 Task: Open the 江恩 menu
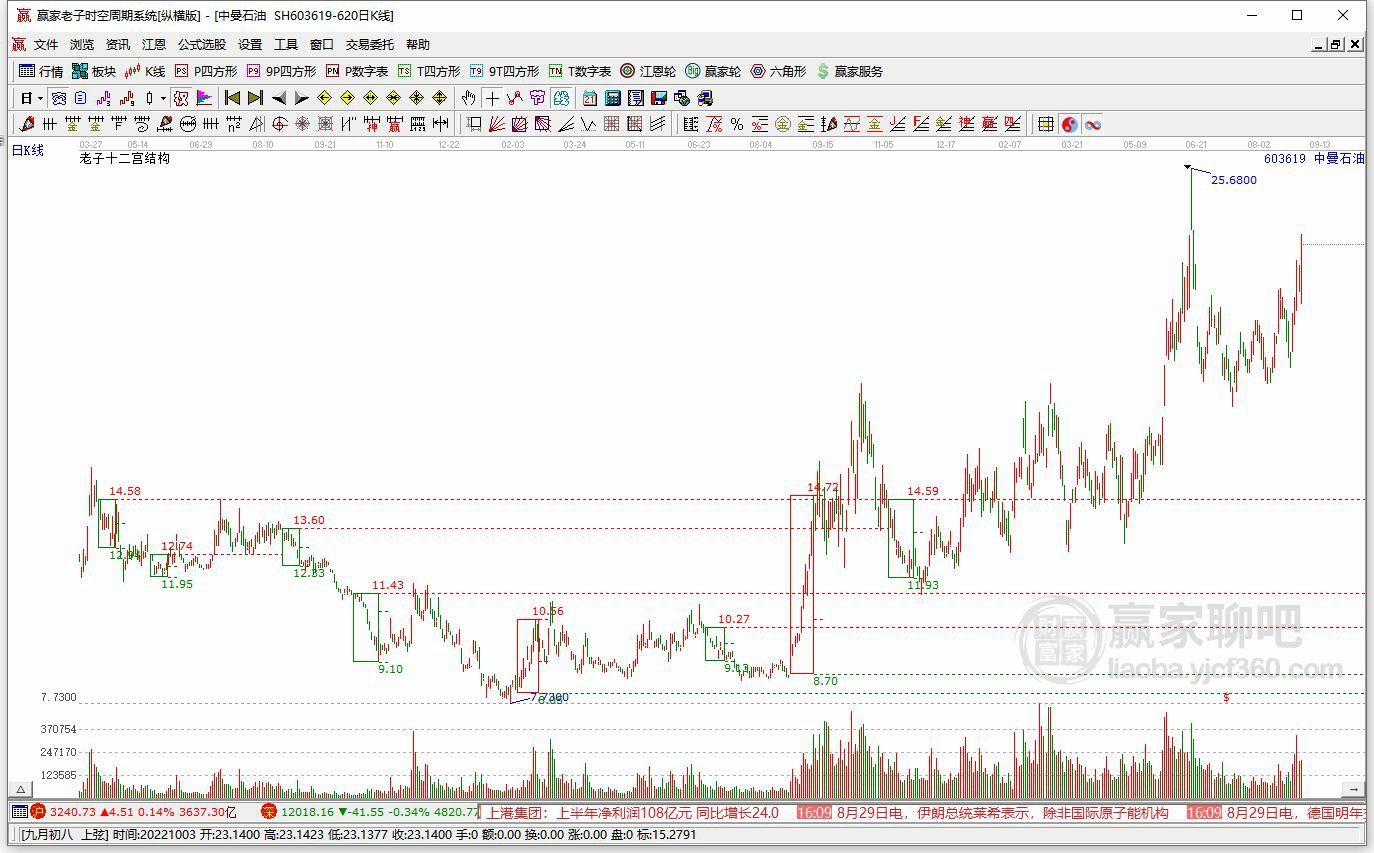(x=154, y=45)
